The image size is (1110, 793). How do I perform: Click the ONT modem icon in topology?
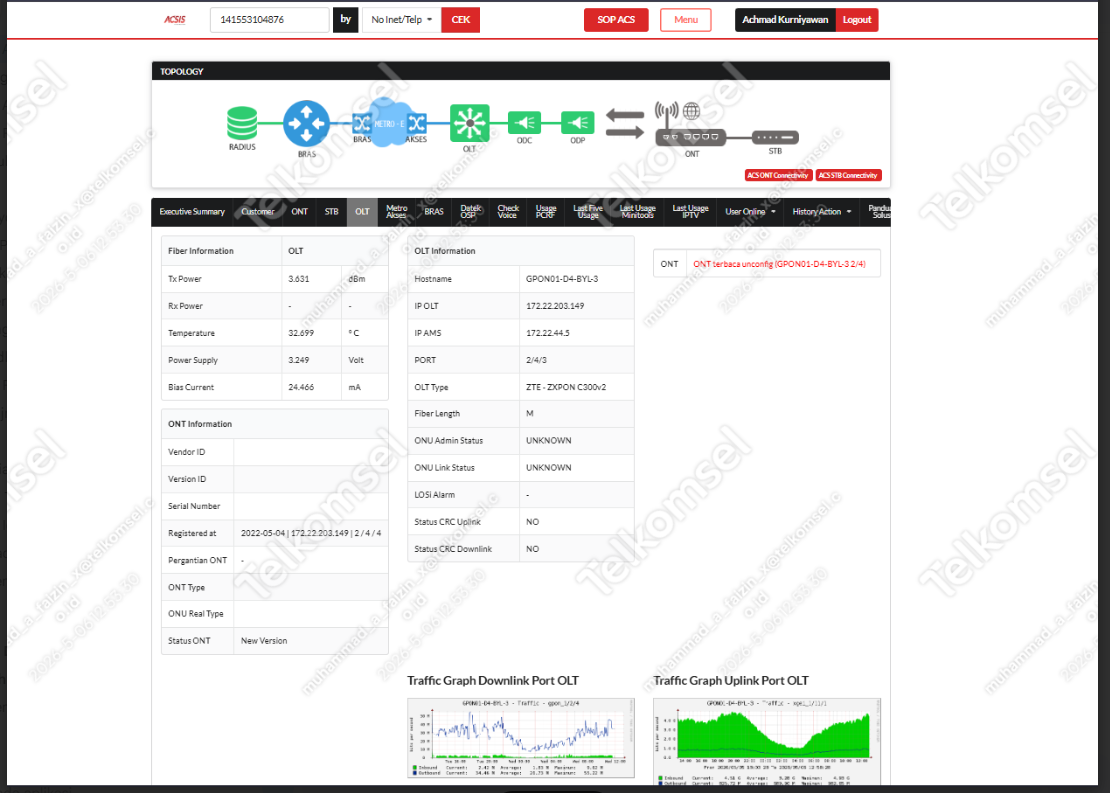(x=690, y=137)
